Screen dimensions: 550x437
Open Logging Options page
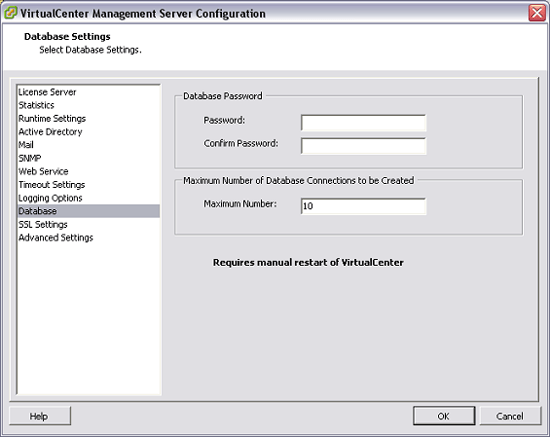[50, 198]
